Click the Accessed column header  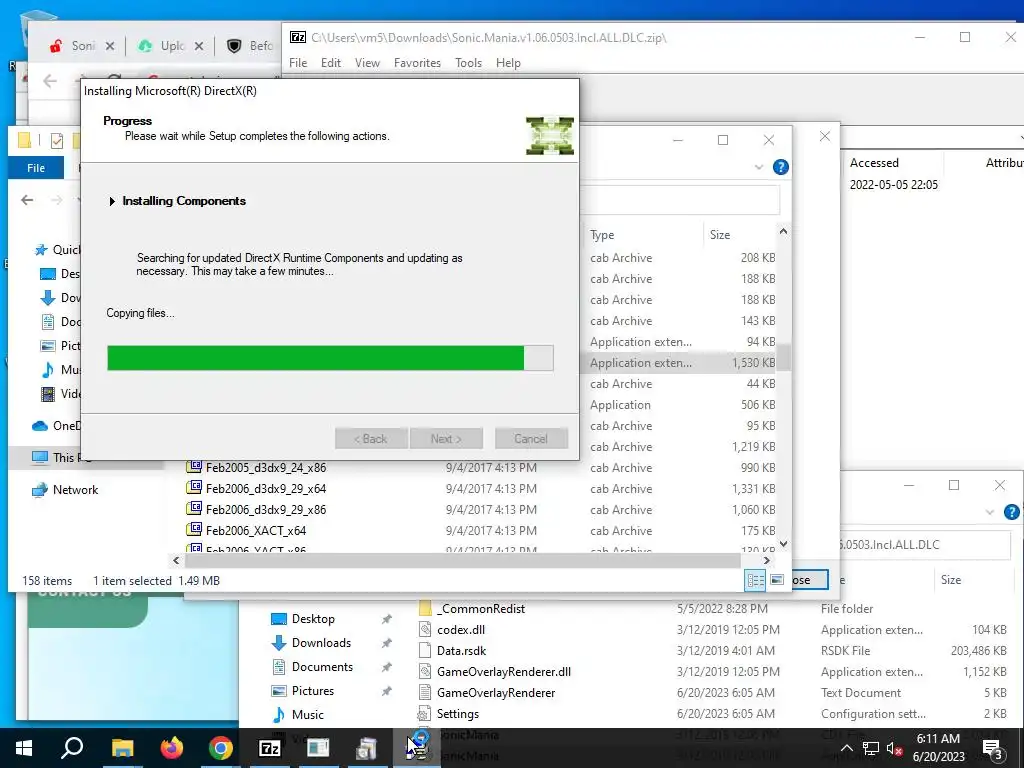[874, 163]
